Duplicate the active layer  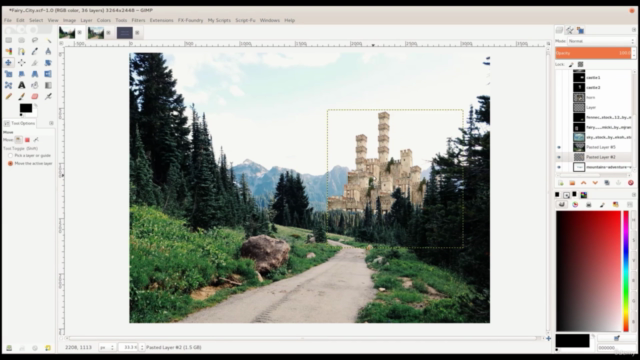607,183
